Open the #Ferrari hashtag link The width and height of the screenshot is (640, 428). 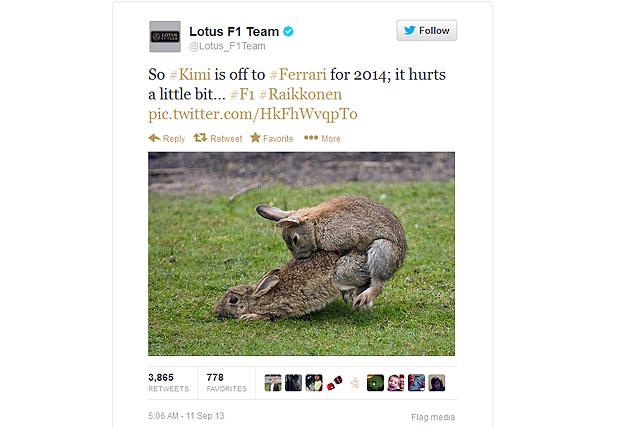pos(298,75)
